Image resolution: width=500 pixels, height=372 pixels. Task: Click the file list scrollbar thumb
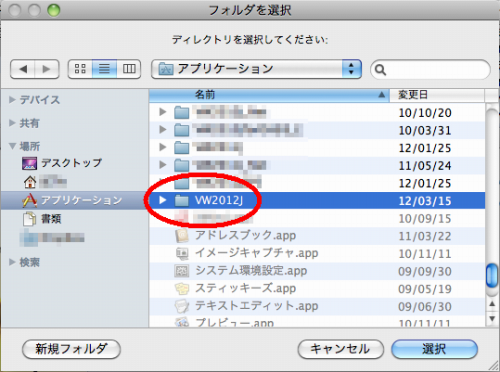tap(492, 275)
